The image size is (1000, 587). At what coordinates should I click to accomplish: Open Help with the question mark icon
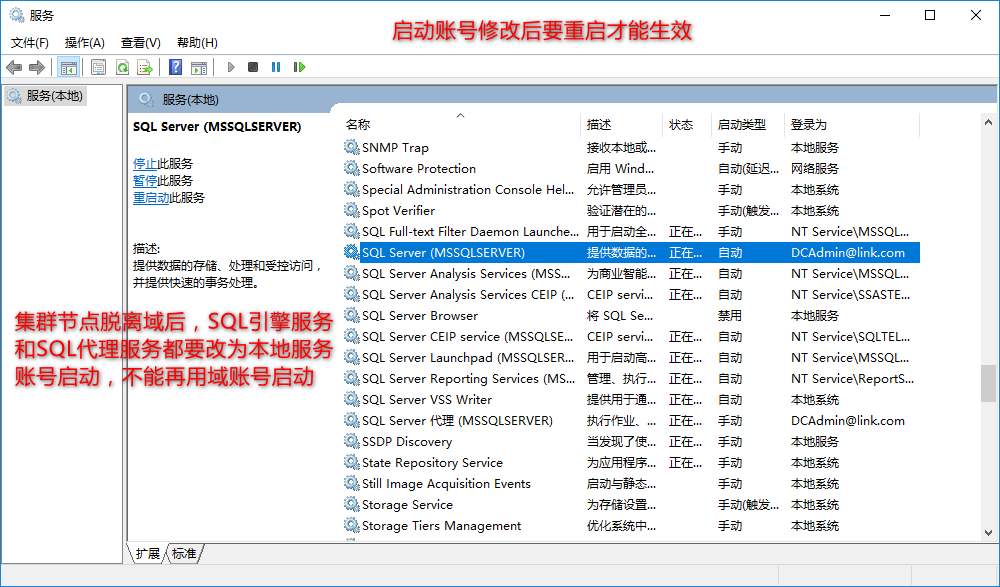(175, 67)
